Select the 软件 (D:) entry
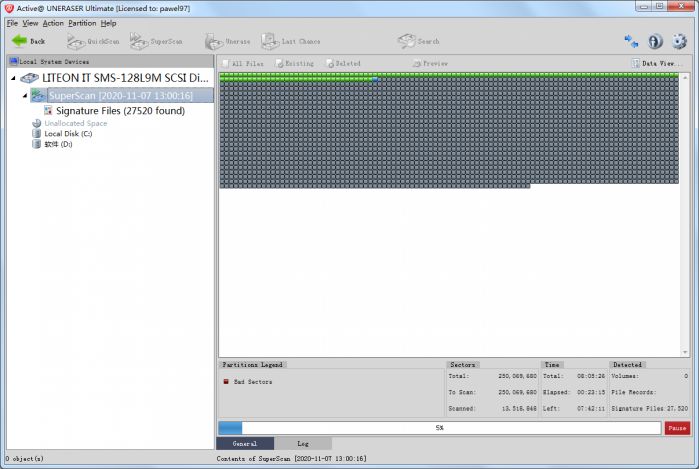The image size is (699, 469). [58, 144]
